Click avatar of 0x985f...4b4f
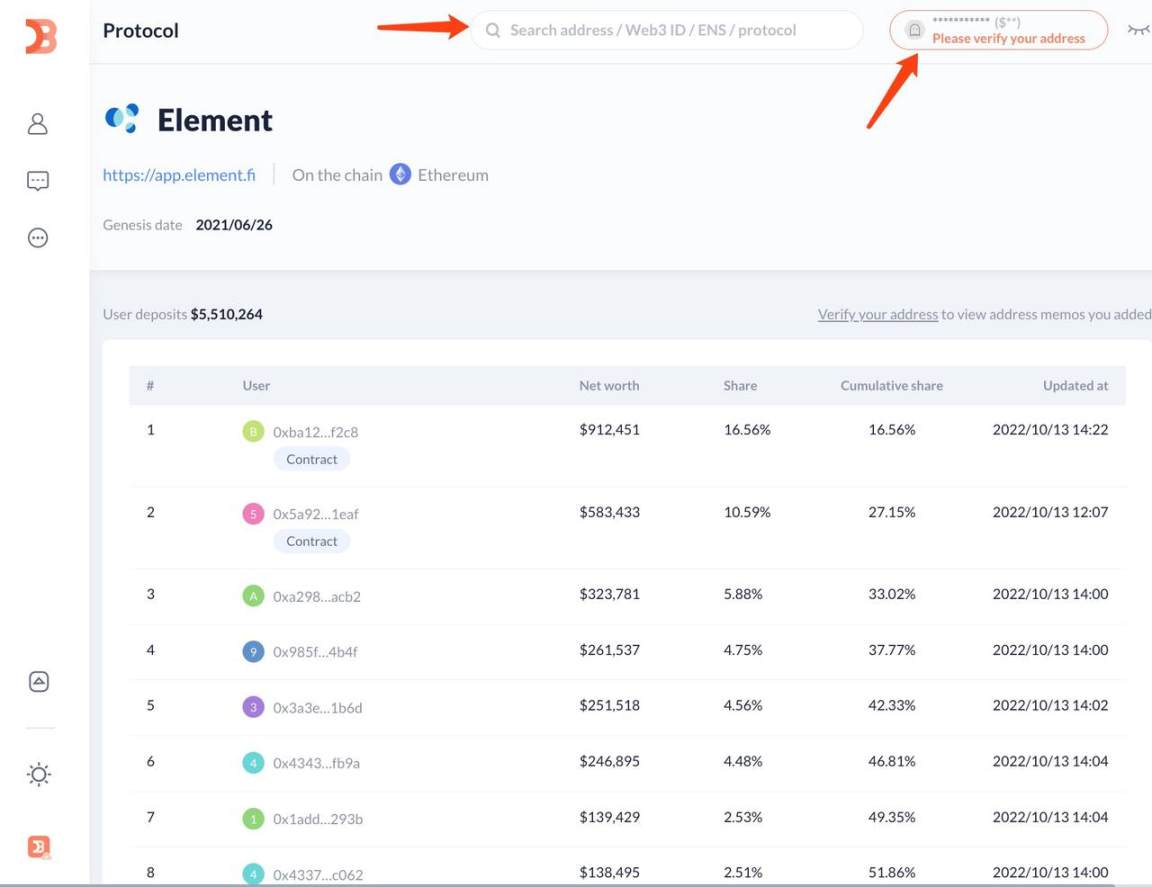 253,651
